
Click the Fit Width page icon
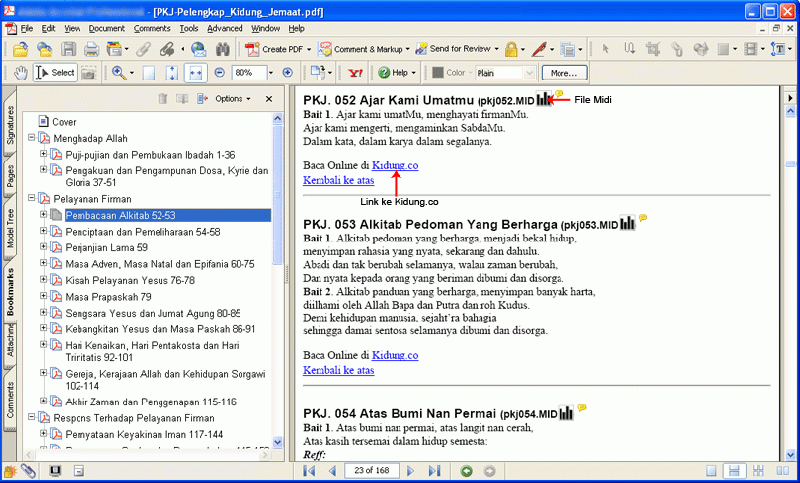tap(196, 73)
